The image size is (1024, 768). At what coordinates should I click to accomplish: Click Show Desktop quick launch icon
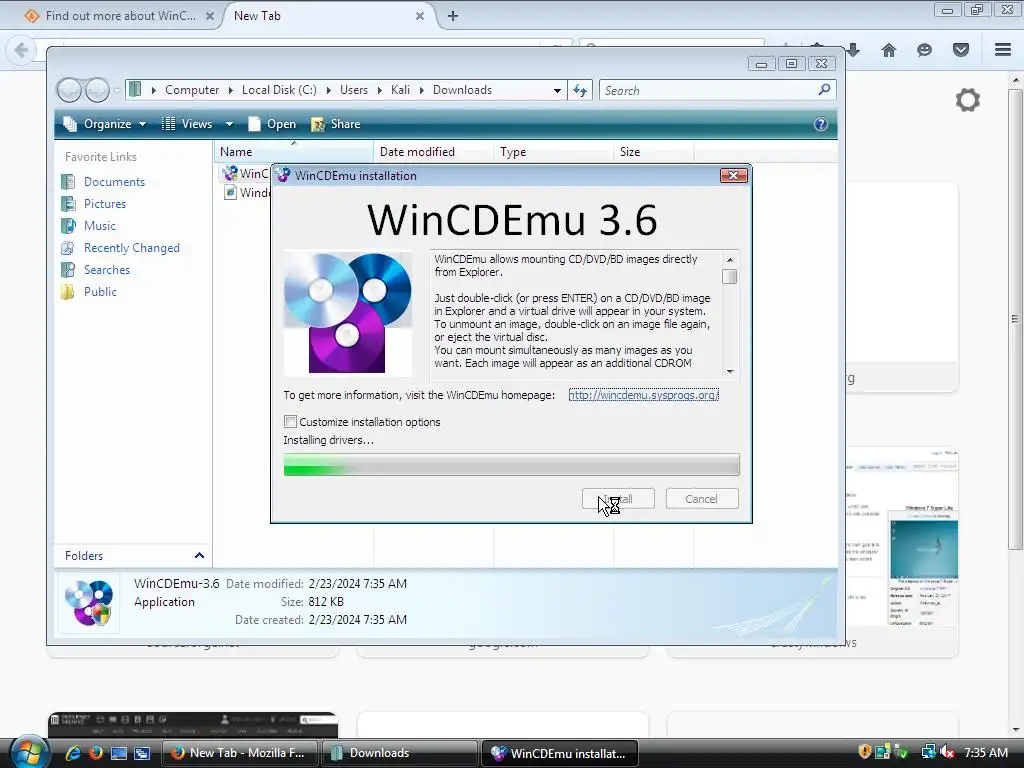coord(118,752)
